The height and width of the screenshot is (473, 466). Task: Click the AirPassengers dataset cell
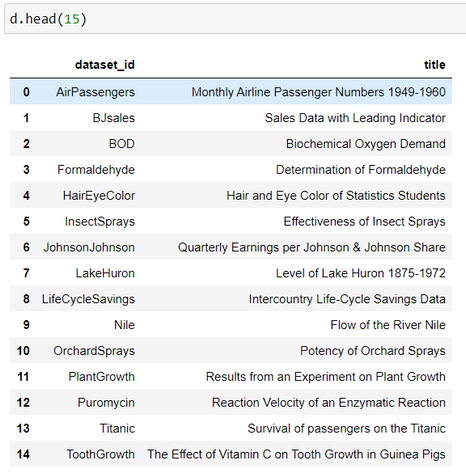click(95, 92)
